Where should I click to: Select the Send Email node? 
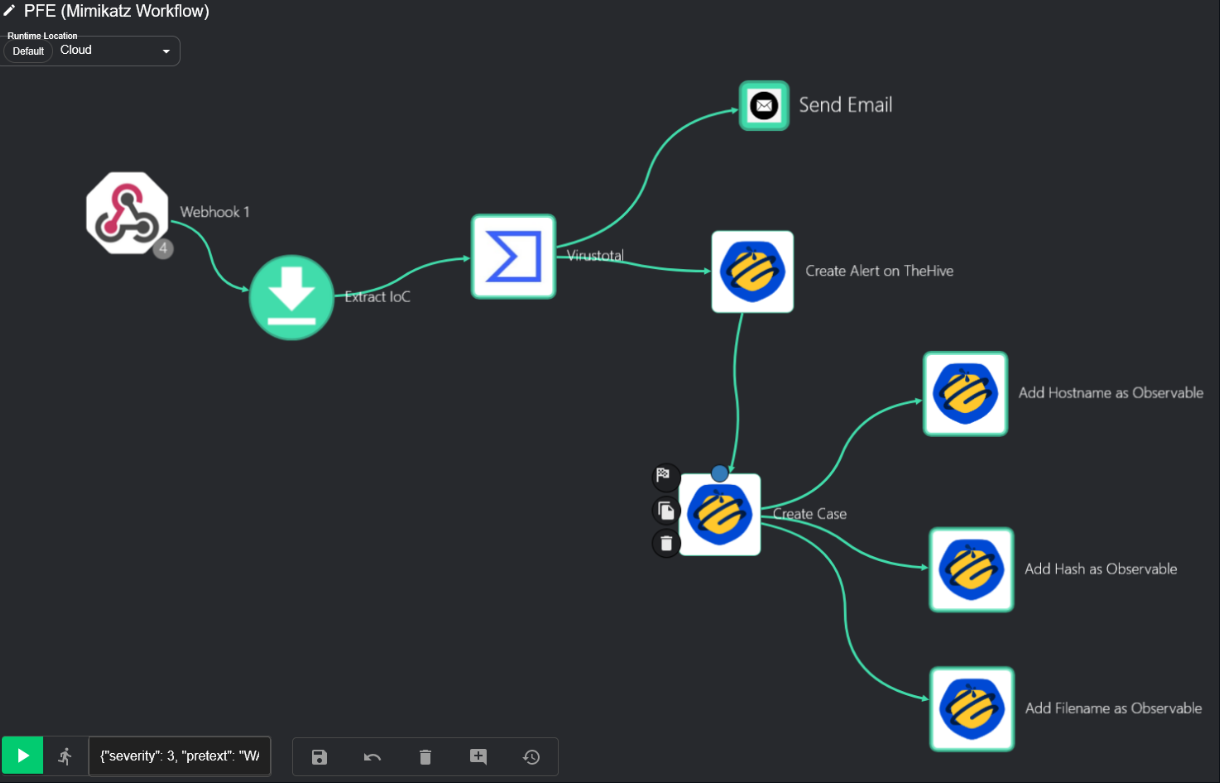pos(764,105)
